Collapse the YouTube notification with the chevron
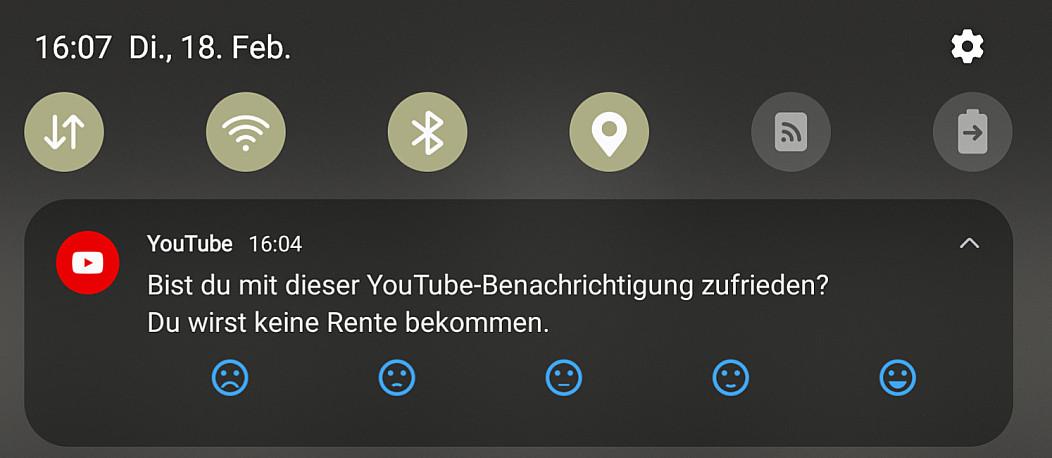This screenshot has height=458, width=1052. [x=969, y=243]
